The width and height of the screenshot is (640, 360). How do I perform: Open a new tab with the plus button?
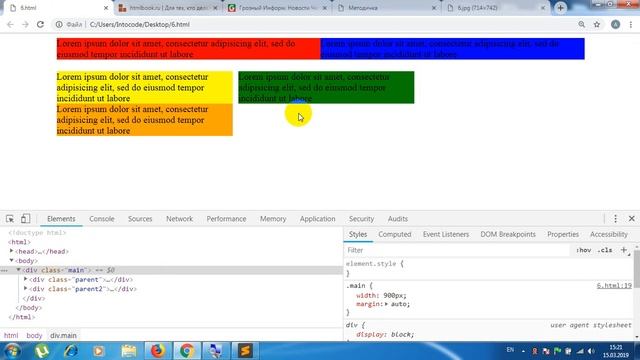tap(560, 8)
